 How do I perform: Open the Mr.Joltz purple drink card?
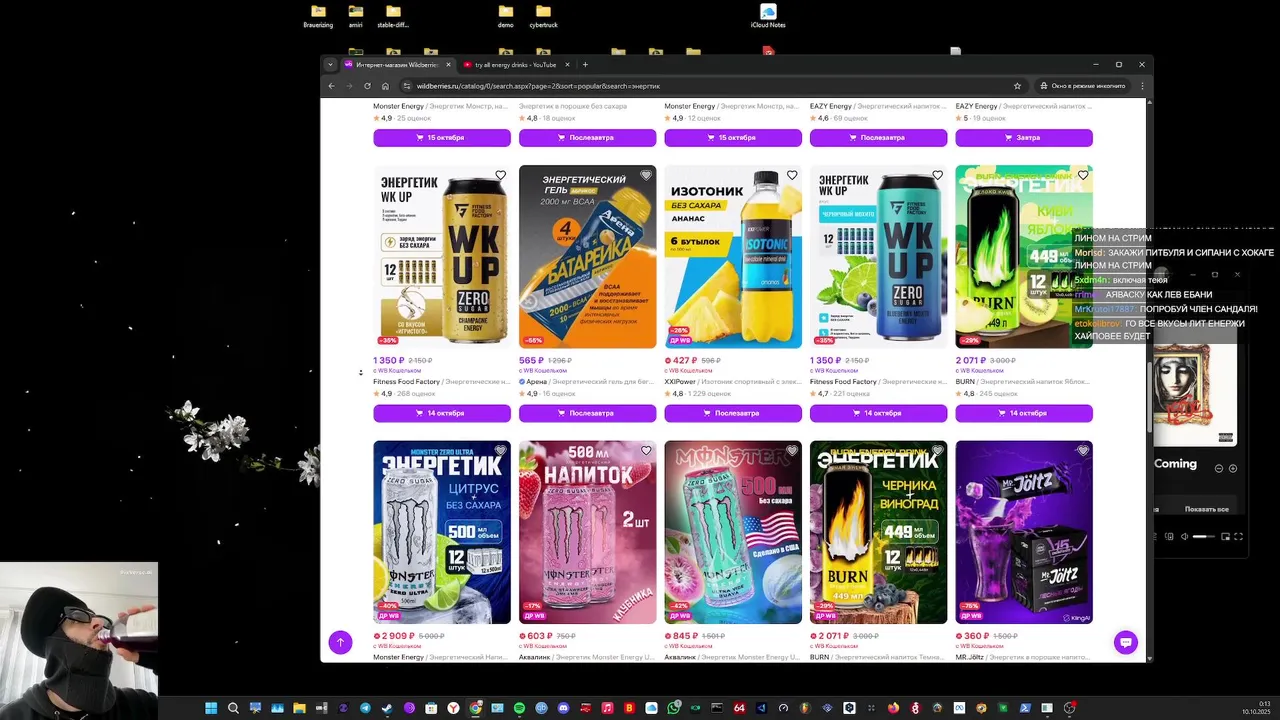(1024, 532)
